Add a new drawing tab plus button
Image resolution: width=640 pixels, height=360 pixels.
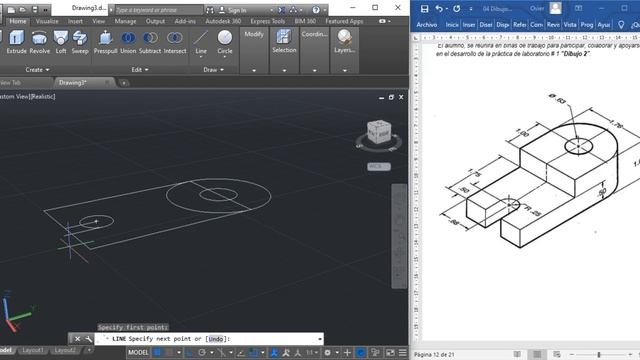[x=124, y=83]
